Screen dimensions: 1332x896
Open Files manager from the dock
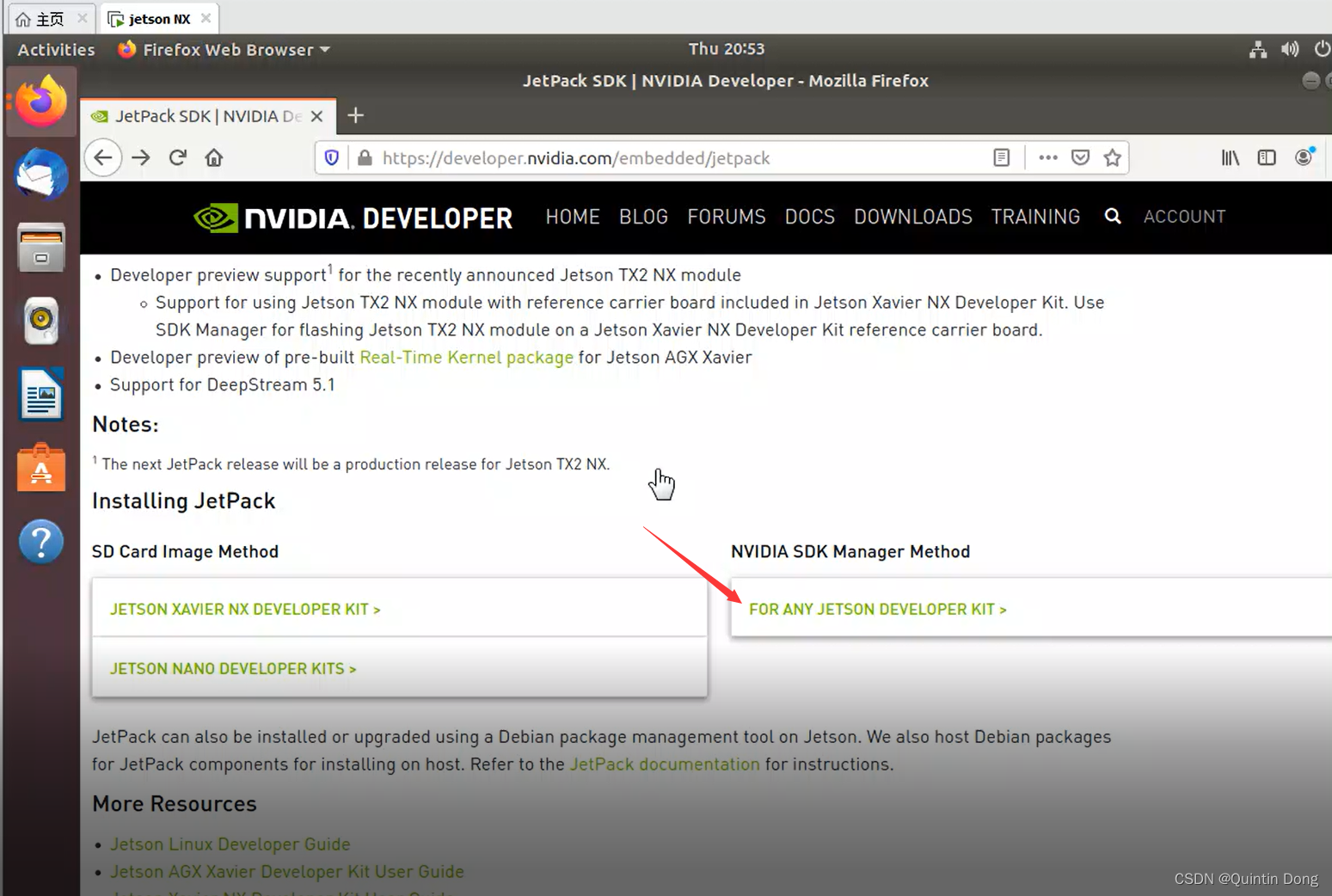tap(40, 248)
